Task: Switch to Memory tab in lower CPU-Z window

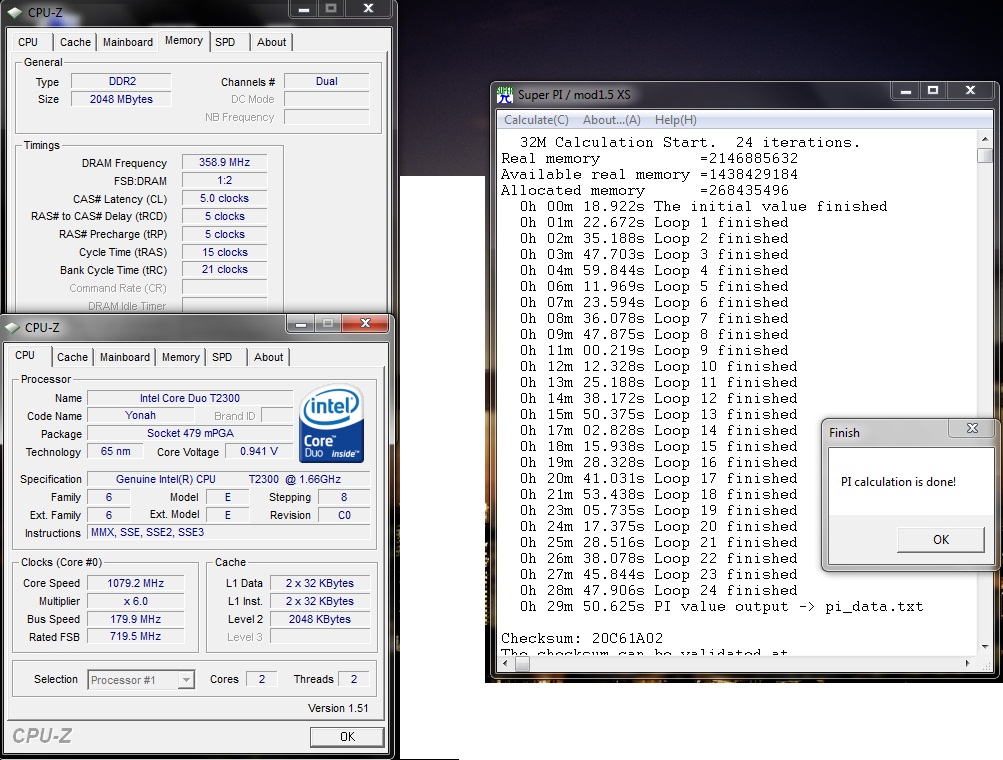Action: pos(180,357)
